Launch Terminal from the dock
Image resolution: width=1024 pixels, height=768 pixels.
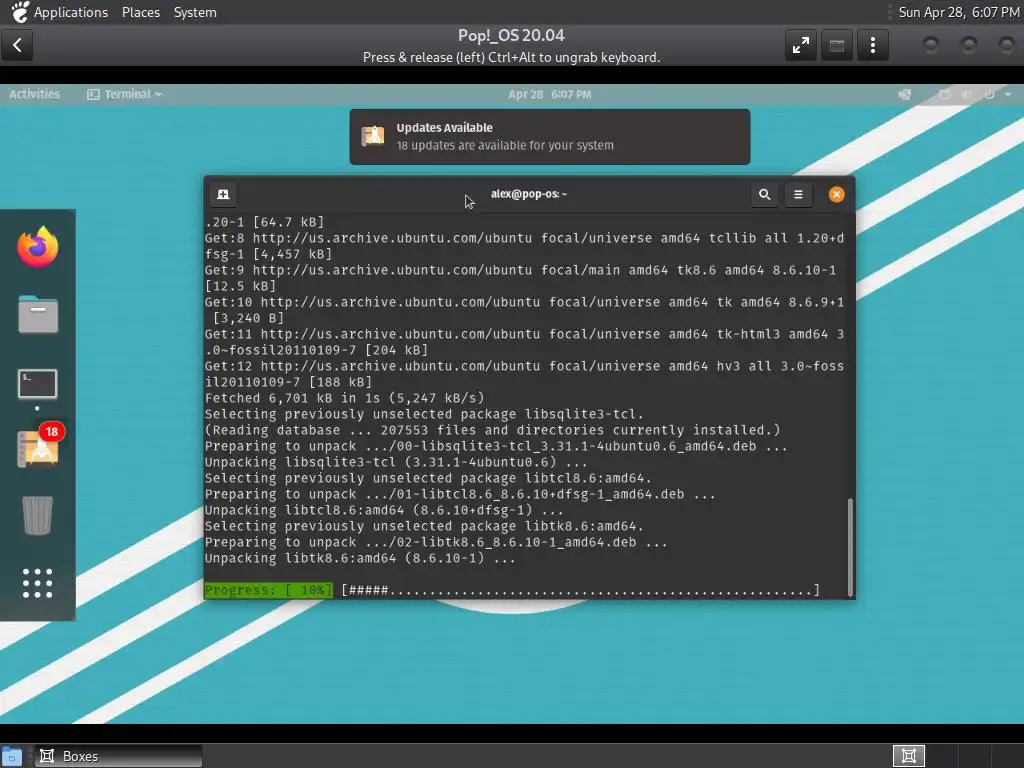pos(37,384)
